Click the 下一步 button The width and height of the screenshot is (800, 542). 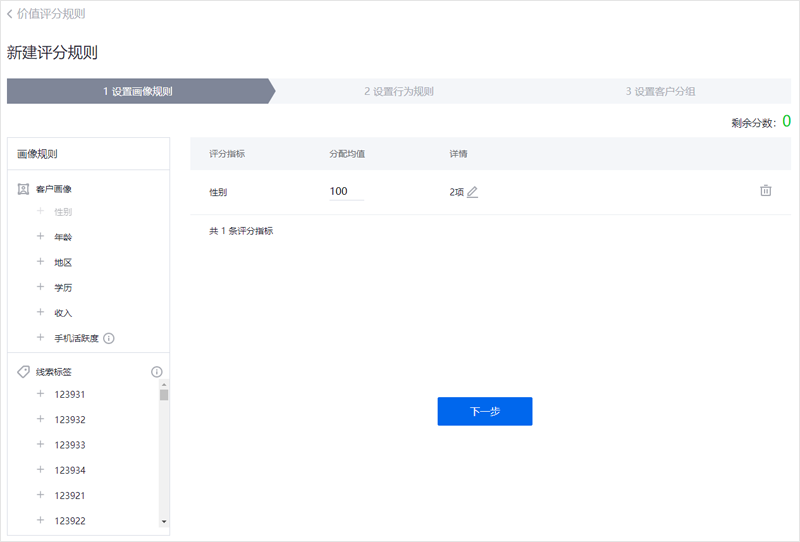point(484,412)
